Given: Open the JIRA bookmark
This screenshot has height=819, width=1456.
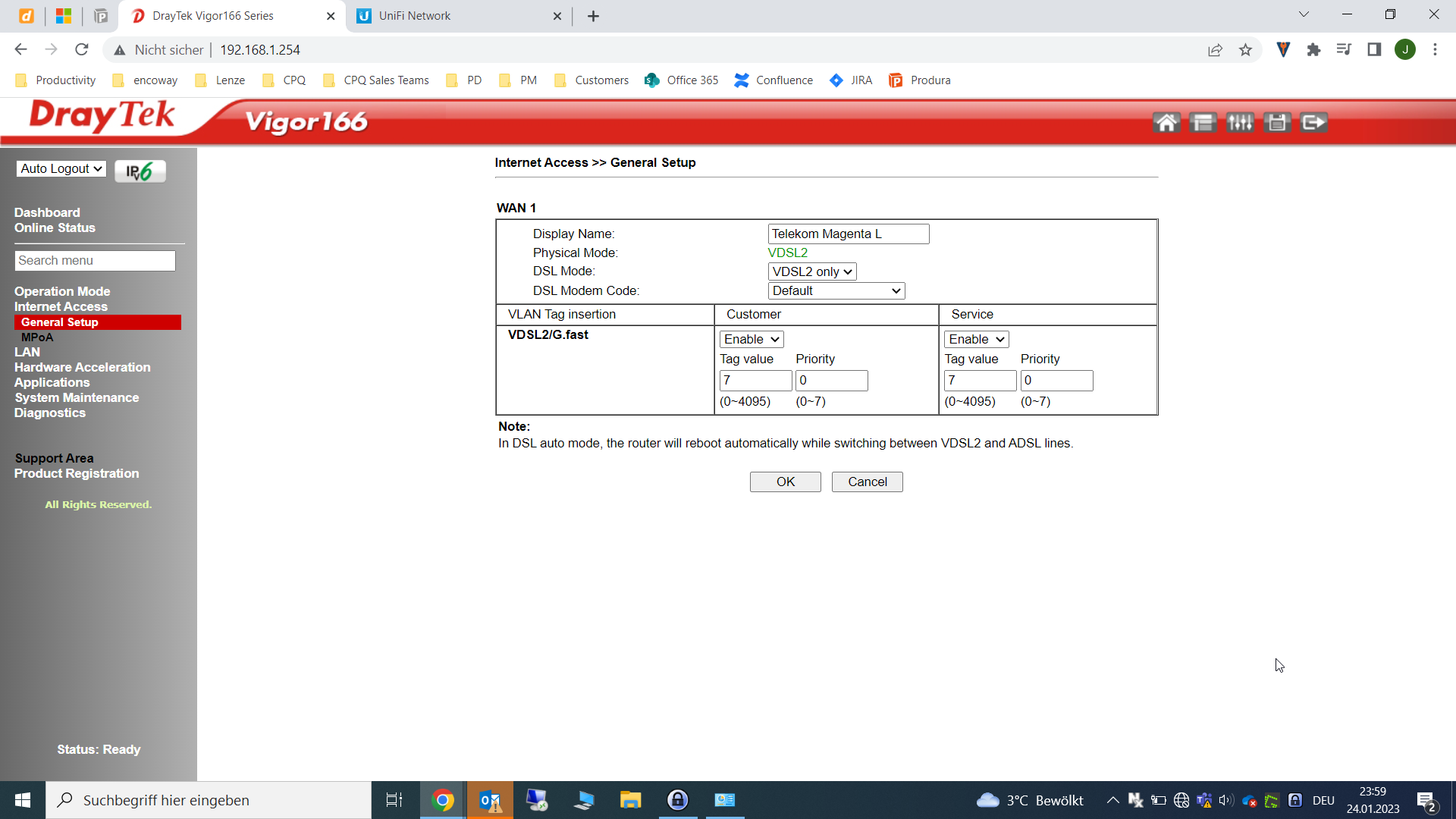Looking at the screenshot, I should click(x=851, y=80).
